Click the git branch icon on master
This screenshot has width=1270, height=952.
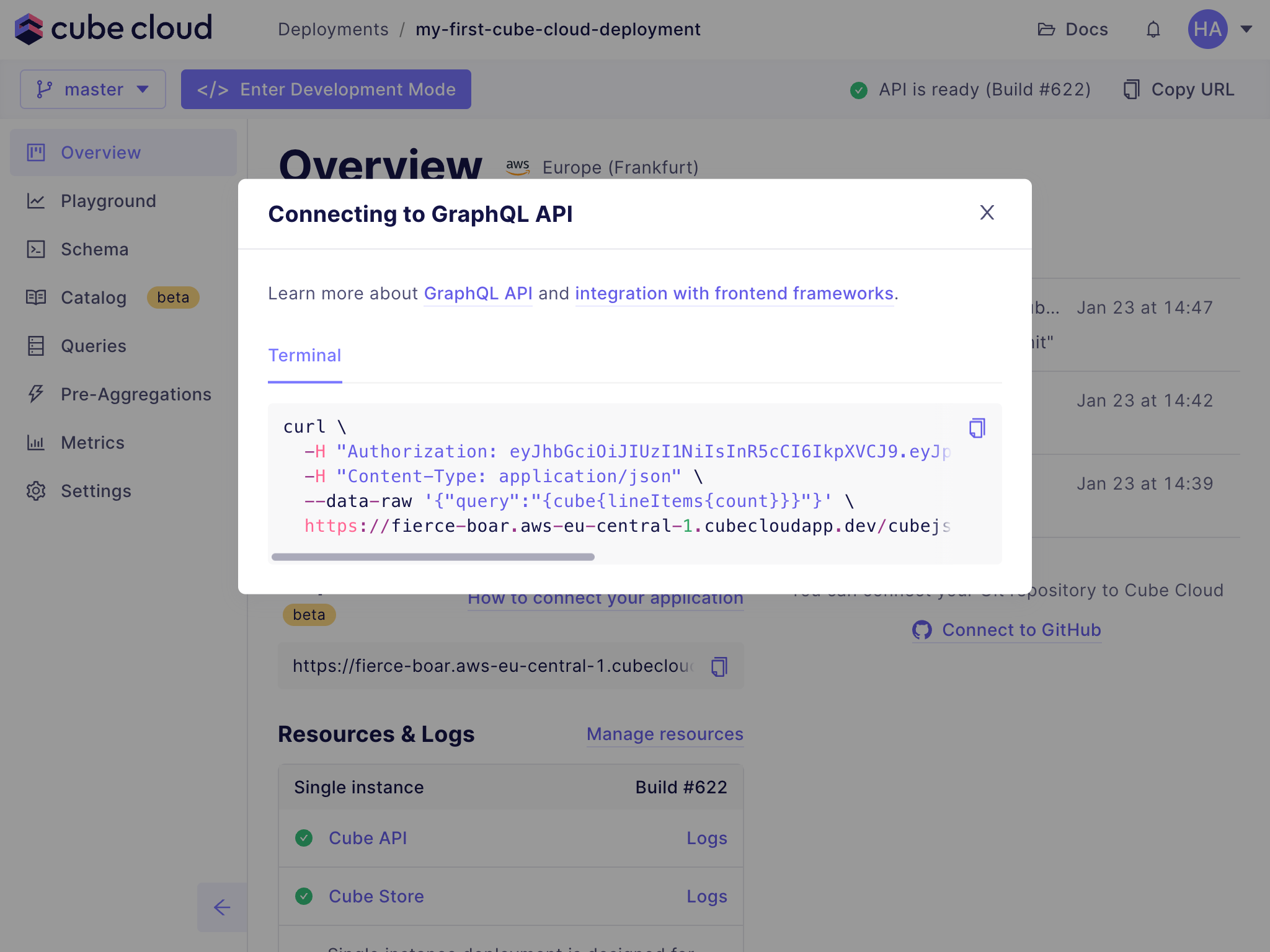pos(44,89)
